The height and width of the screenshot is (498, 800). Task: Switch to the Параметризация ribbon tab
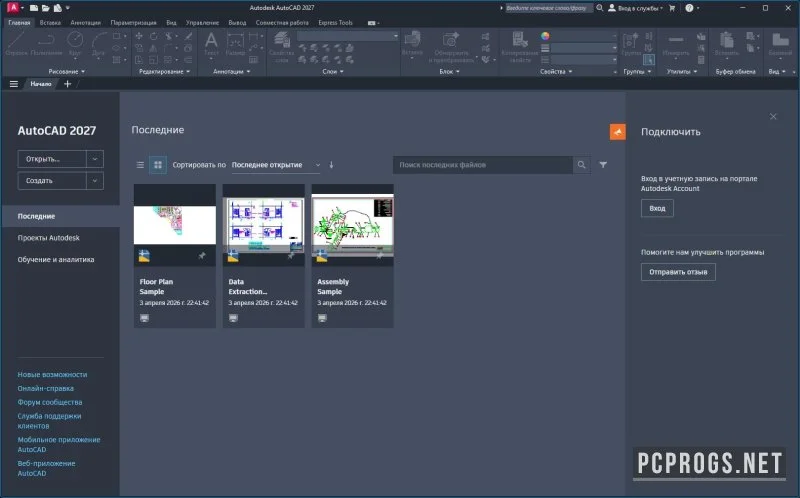pyautogui.click(x=134, y=22)
